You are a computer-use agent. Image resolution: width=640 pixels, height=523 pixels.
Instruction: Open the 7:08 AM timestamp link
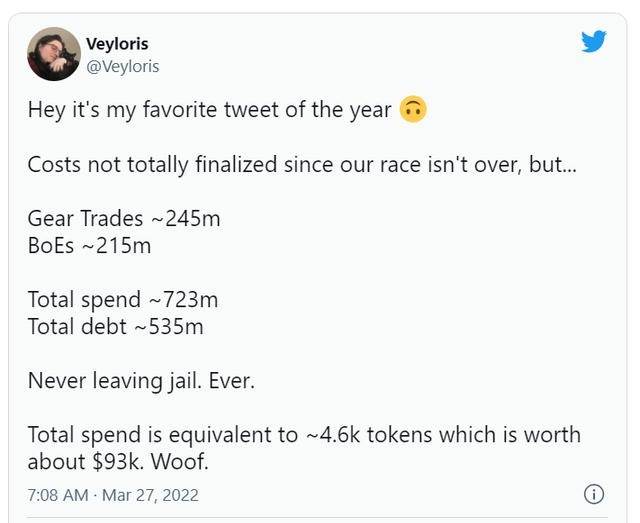pos(58,495)
